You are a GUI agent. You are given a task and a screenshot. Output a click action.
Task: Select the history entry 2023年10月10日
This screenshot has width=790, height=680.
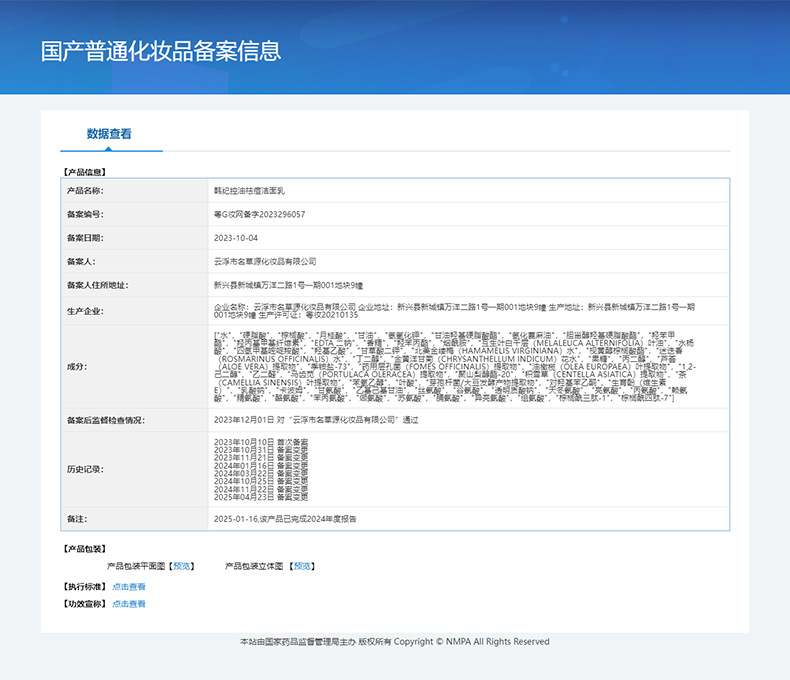coord(261,442)
